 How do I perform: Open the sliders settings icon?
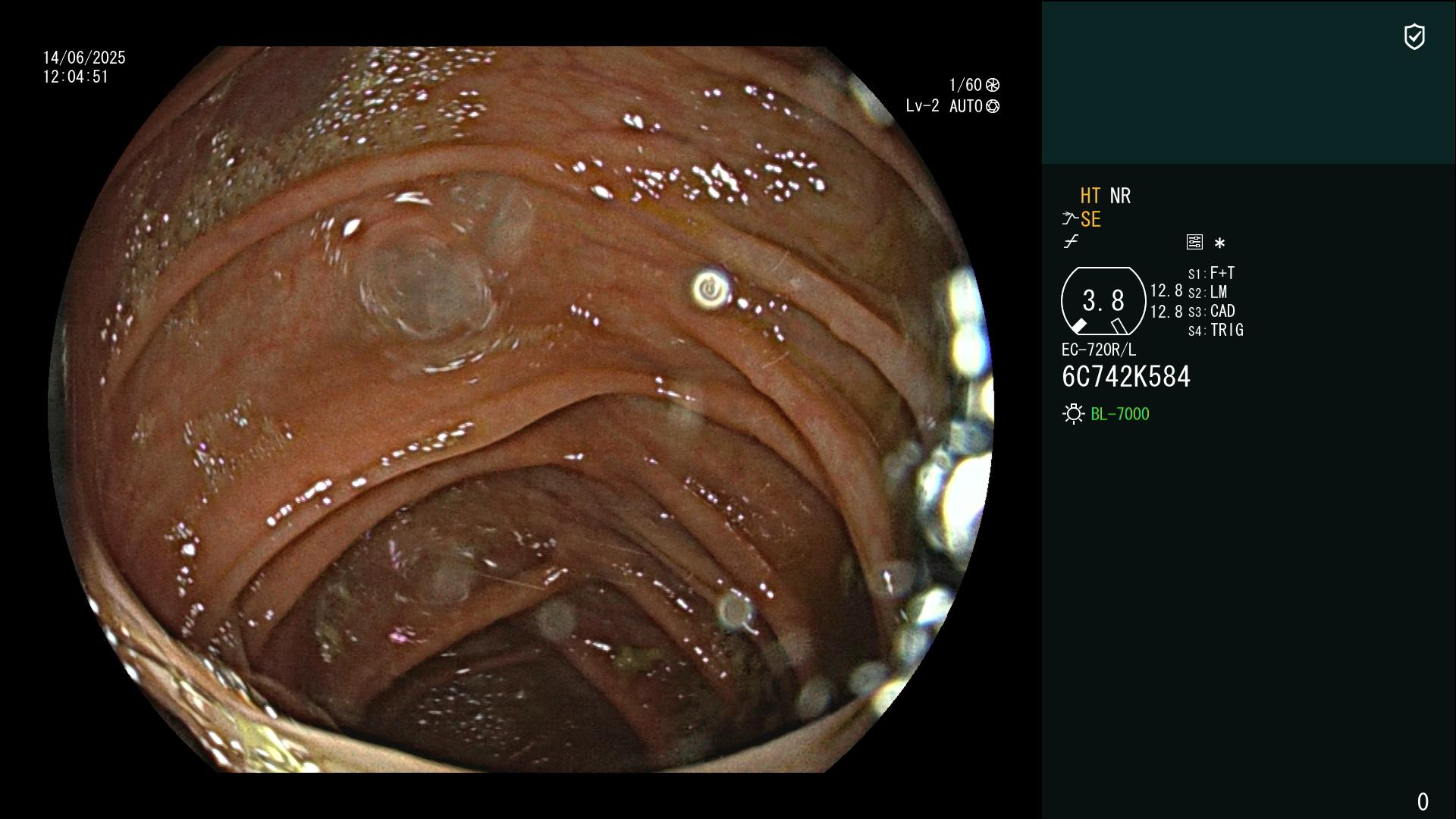[1194, 242]
